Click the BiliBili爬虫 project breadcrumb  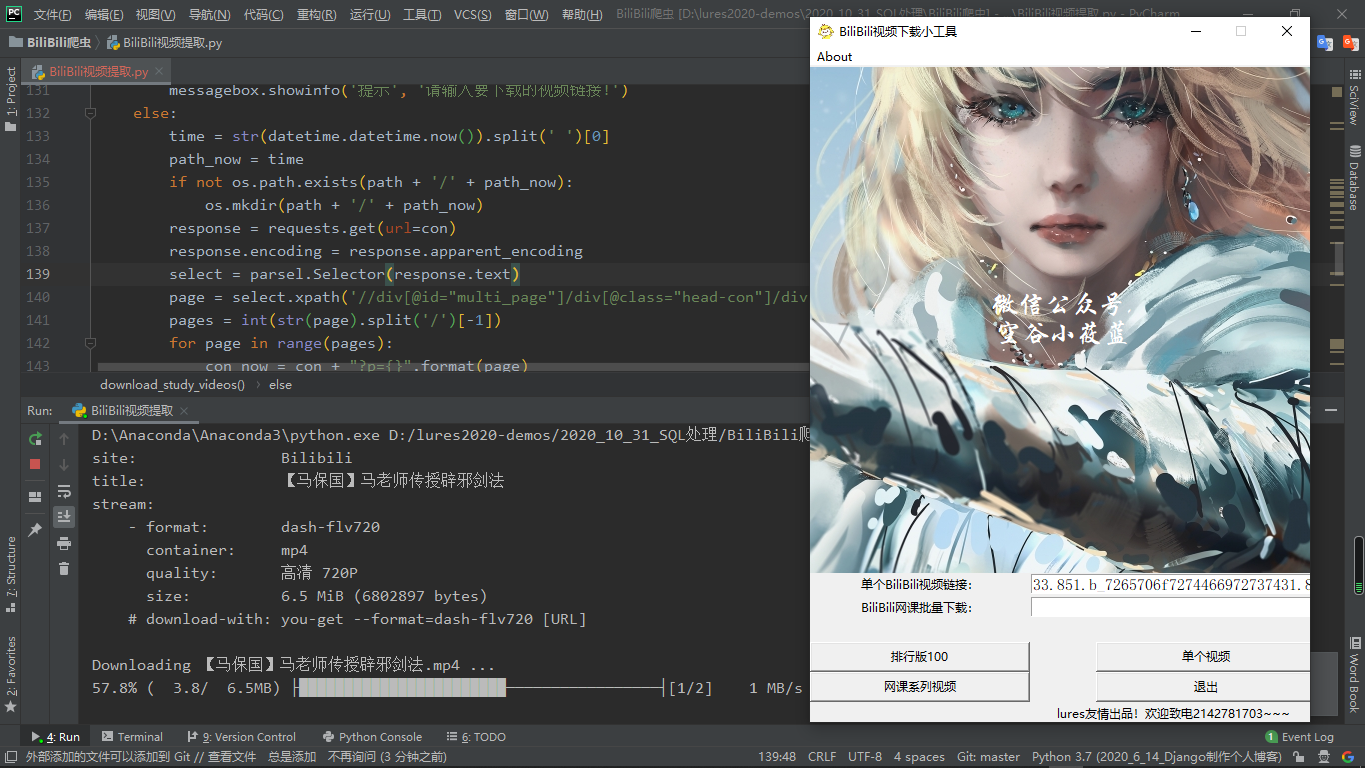(x=49, y=43)
